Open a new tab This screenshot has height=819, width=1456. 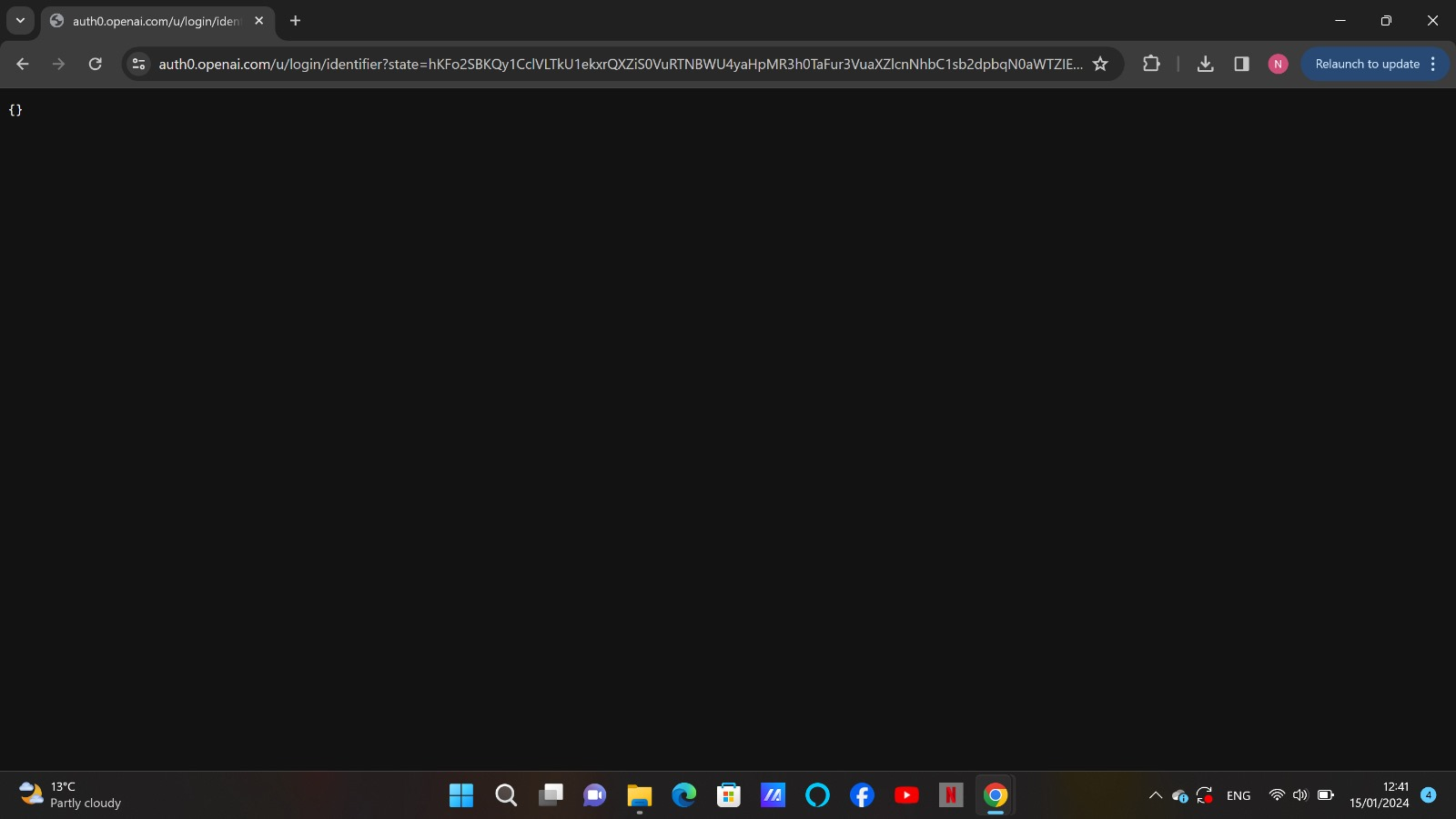295,20
